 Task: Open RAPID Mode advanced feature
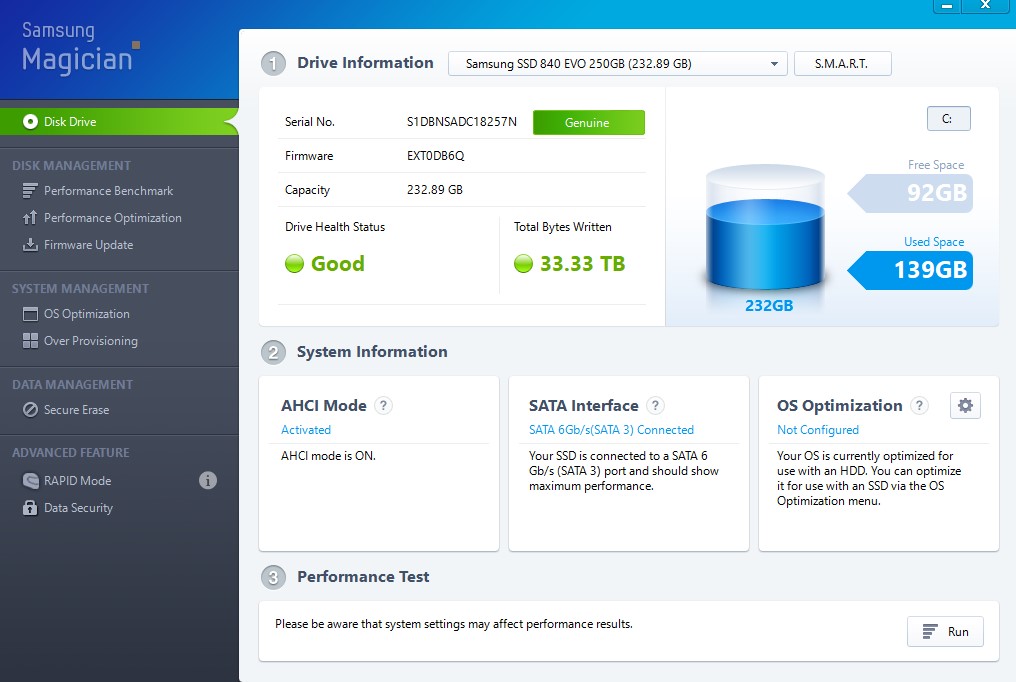click(77, 481)
